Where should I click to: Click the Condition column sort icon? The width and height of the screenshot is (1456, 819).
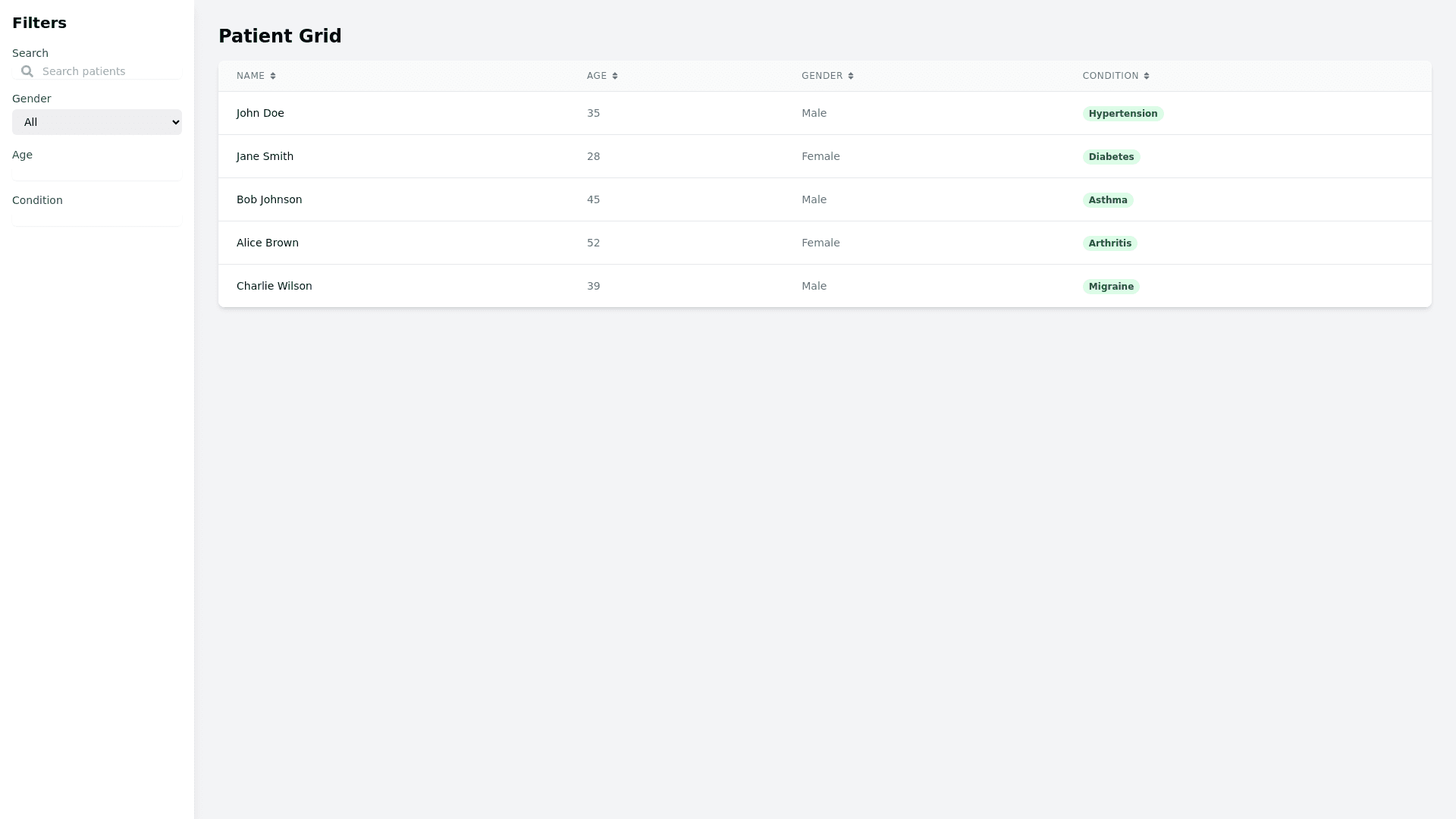point(1147,76)
